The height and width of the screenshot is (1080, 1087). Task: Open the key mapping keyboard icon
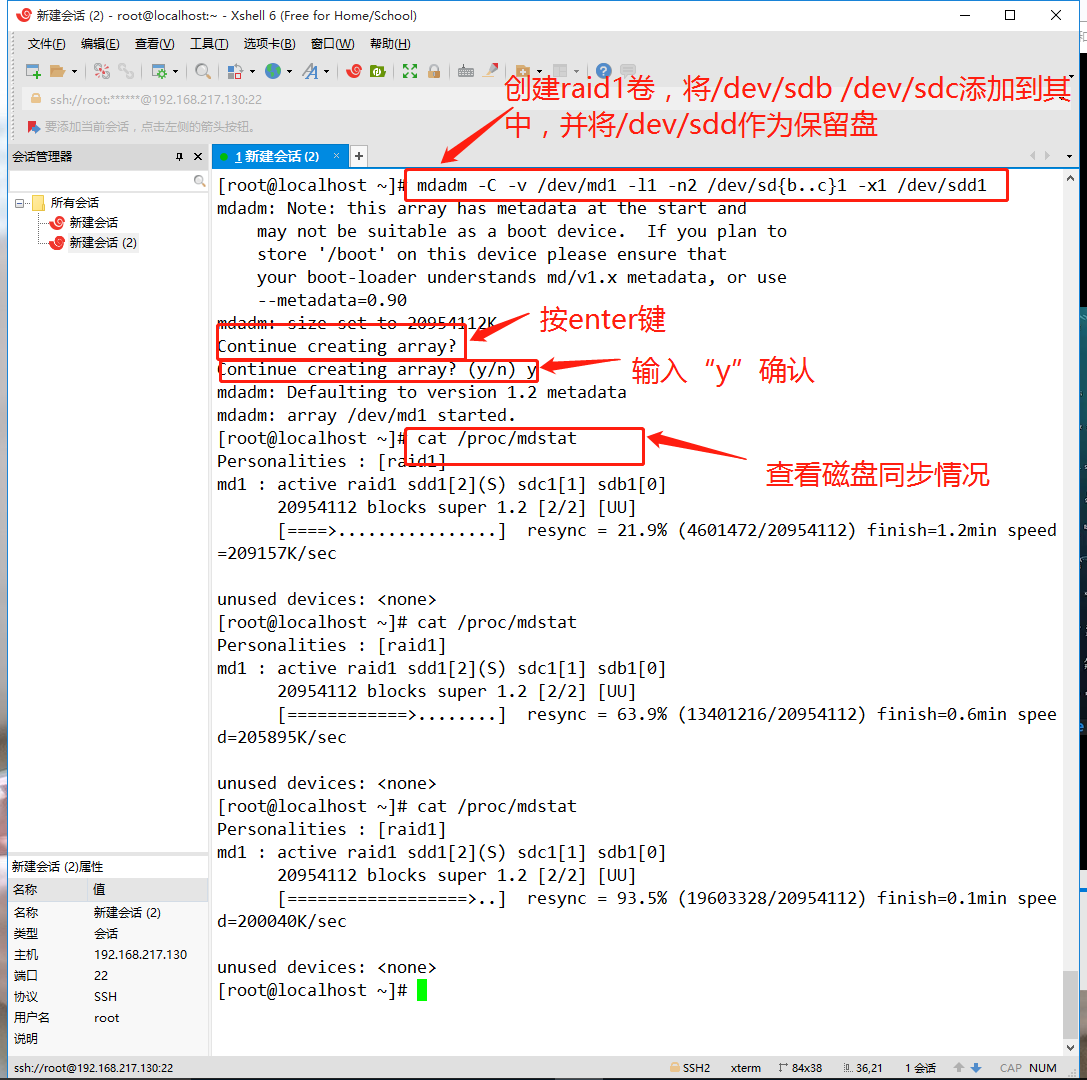466,71
